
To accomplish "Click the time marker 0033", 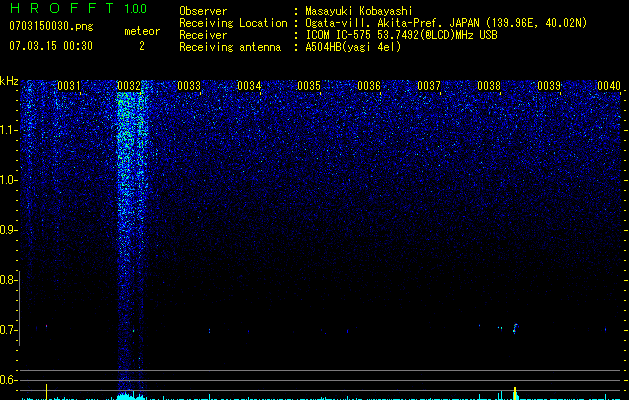I will [x=189, y=86].
